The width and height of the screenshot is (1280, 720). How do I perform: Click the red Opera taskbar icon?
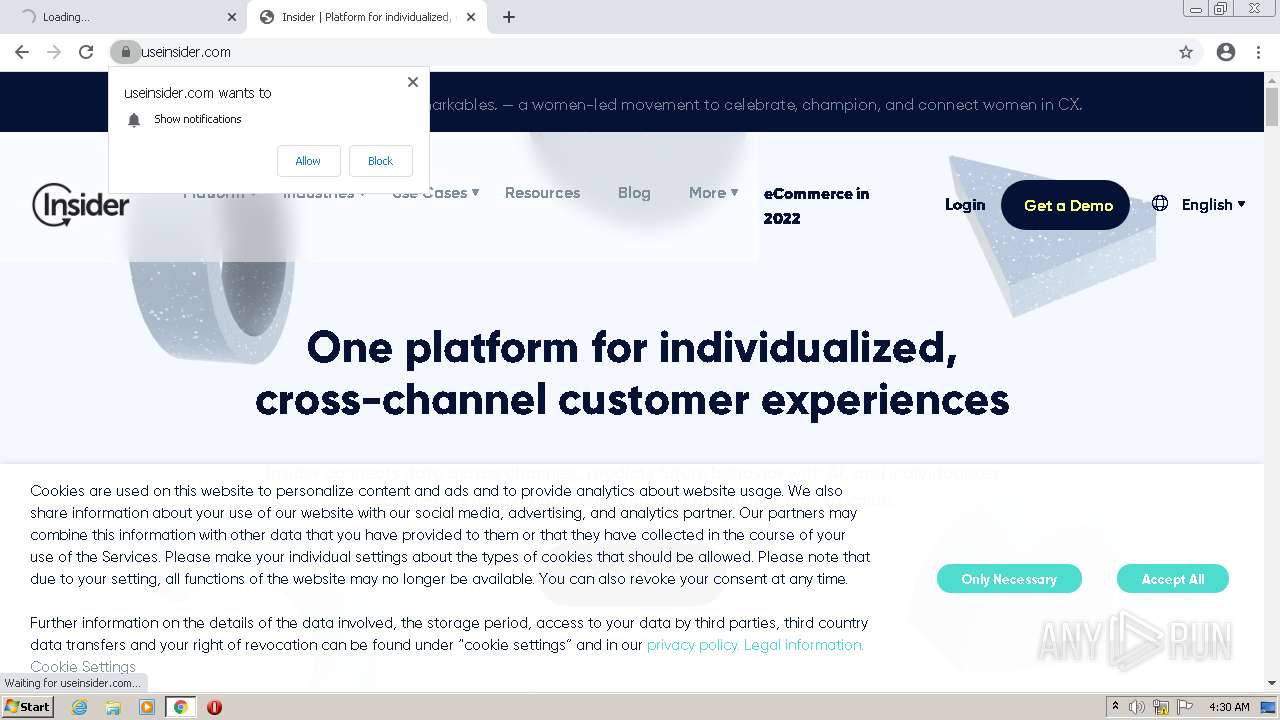[x=214, y=707]
